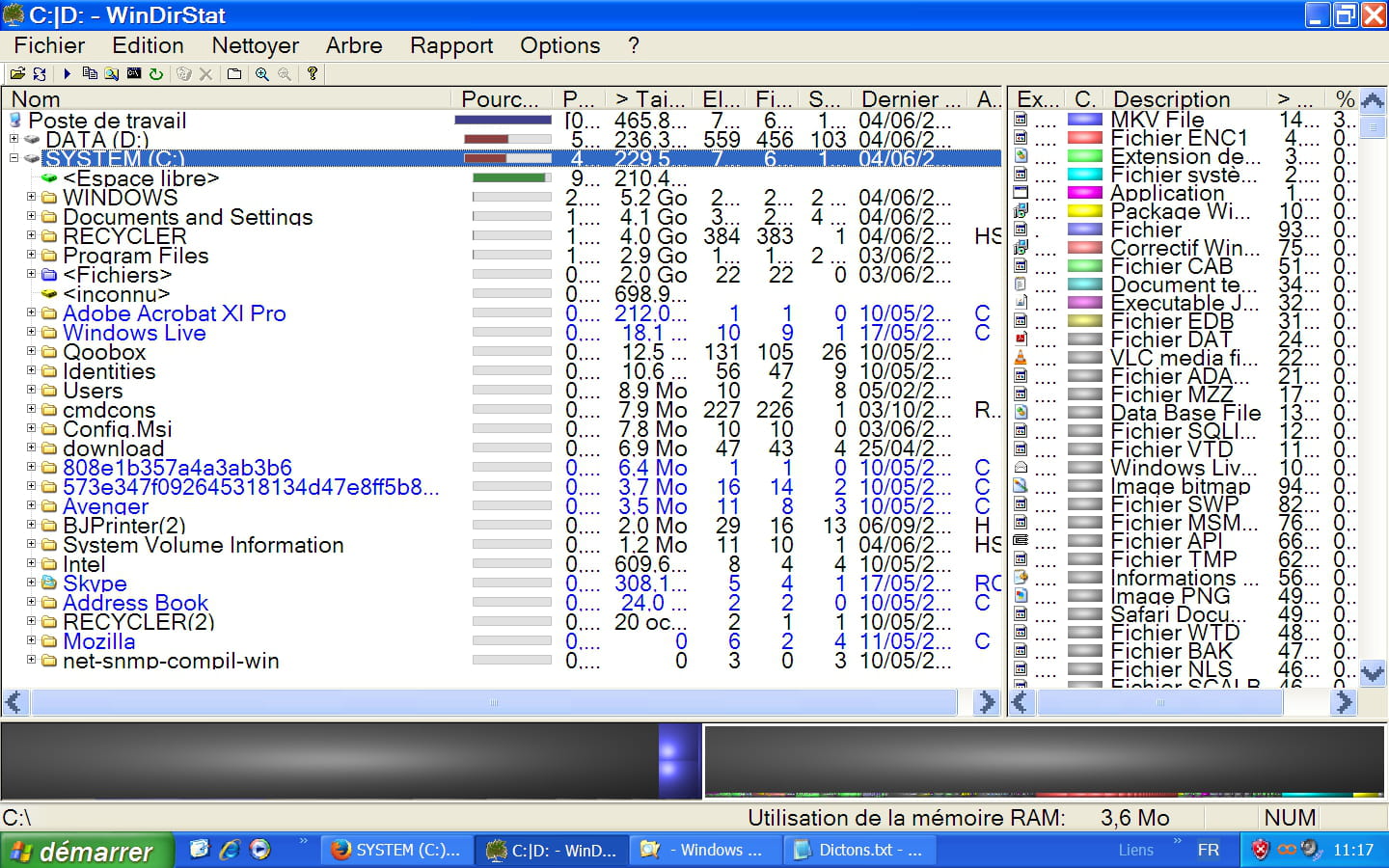Click the red security shield tray icon

click(x=1260, y=850)
